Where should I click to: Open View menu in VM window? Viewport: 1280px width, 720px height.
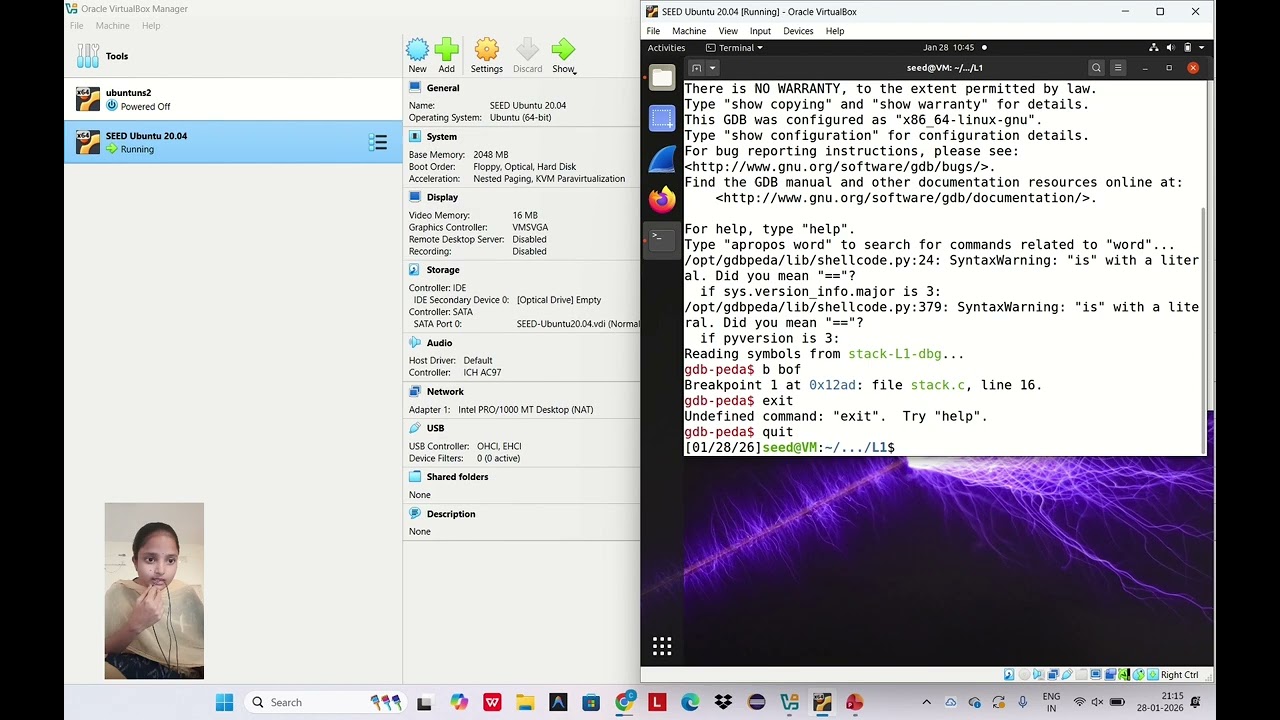(728, 31)
